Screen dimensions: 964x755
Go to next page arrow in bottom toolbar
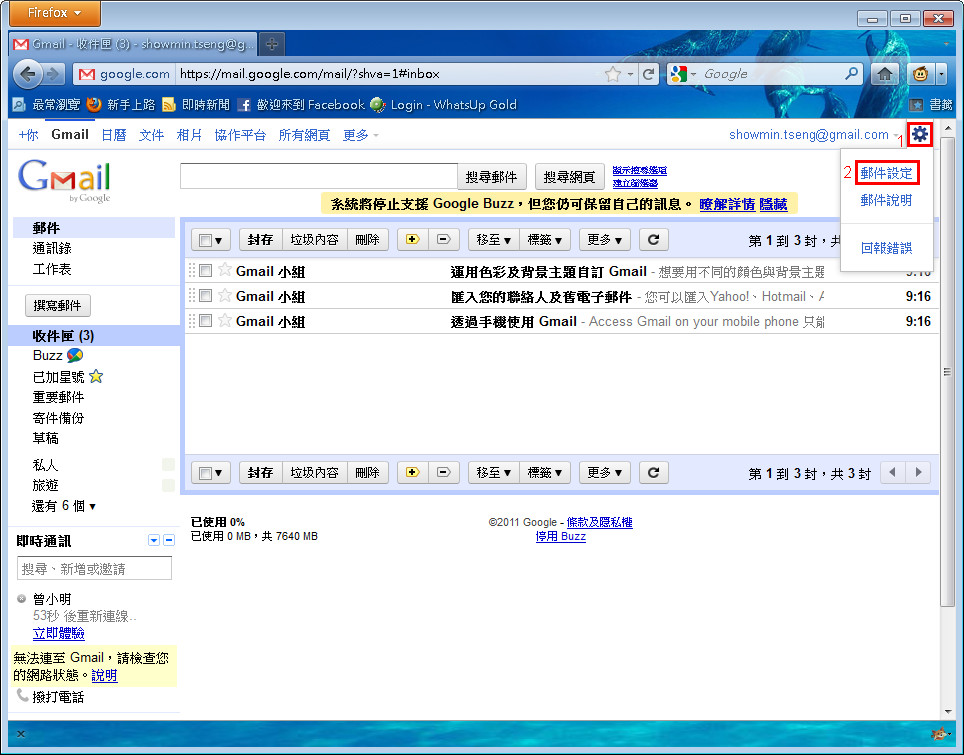(919, 472)
